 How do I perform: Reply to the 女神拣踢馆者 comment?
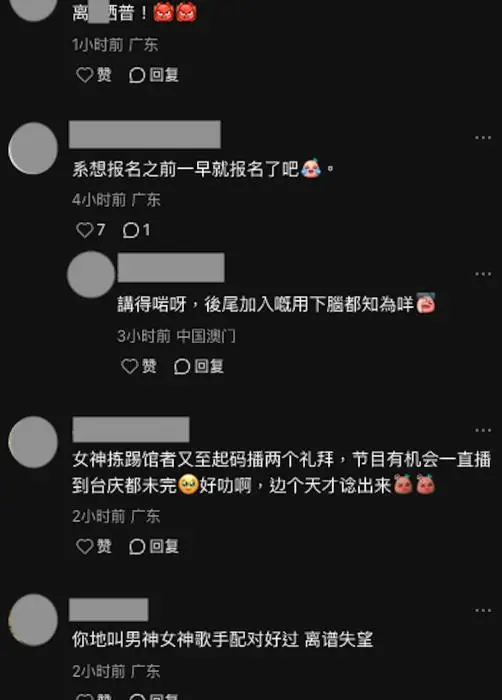(x=154, y=546)
